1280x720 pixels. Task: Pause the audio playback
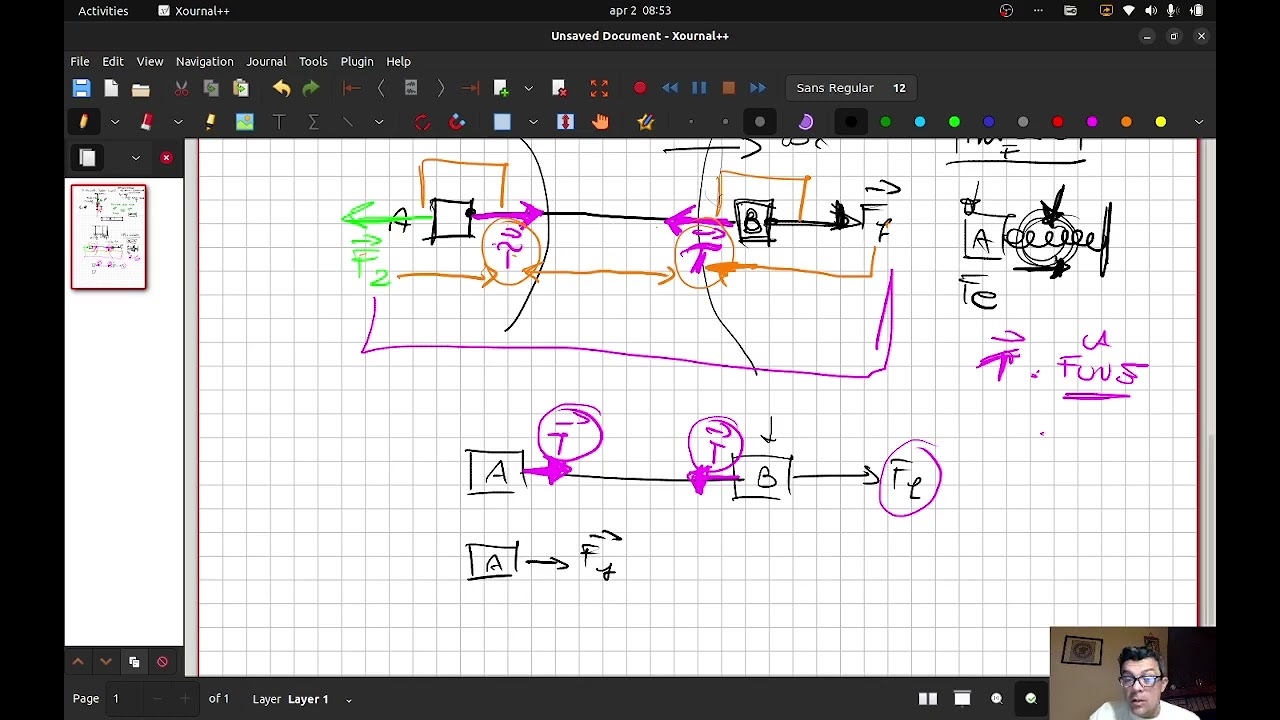699,88
